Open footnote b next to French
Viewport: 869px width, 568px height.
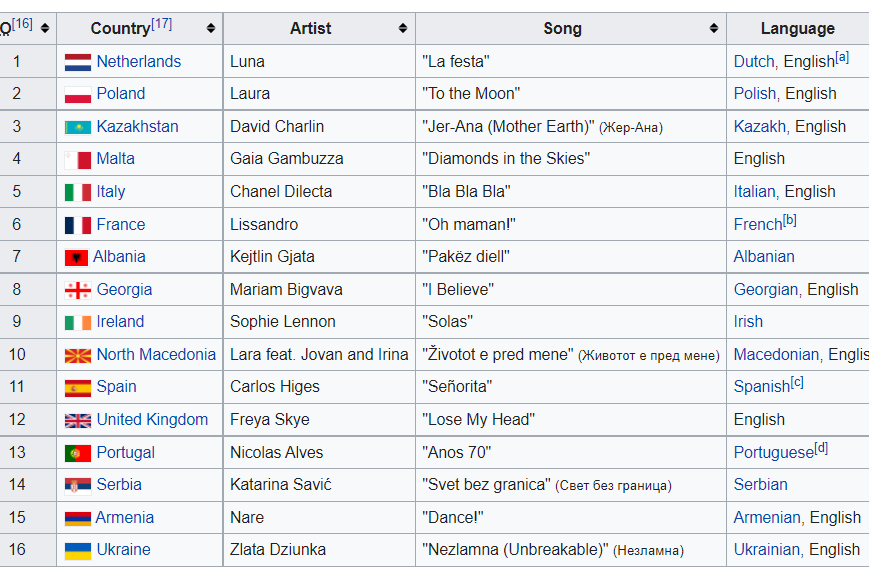[x=790, y=220]
